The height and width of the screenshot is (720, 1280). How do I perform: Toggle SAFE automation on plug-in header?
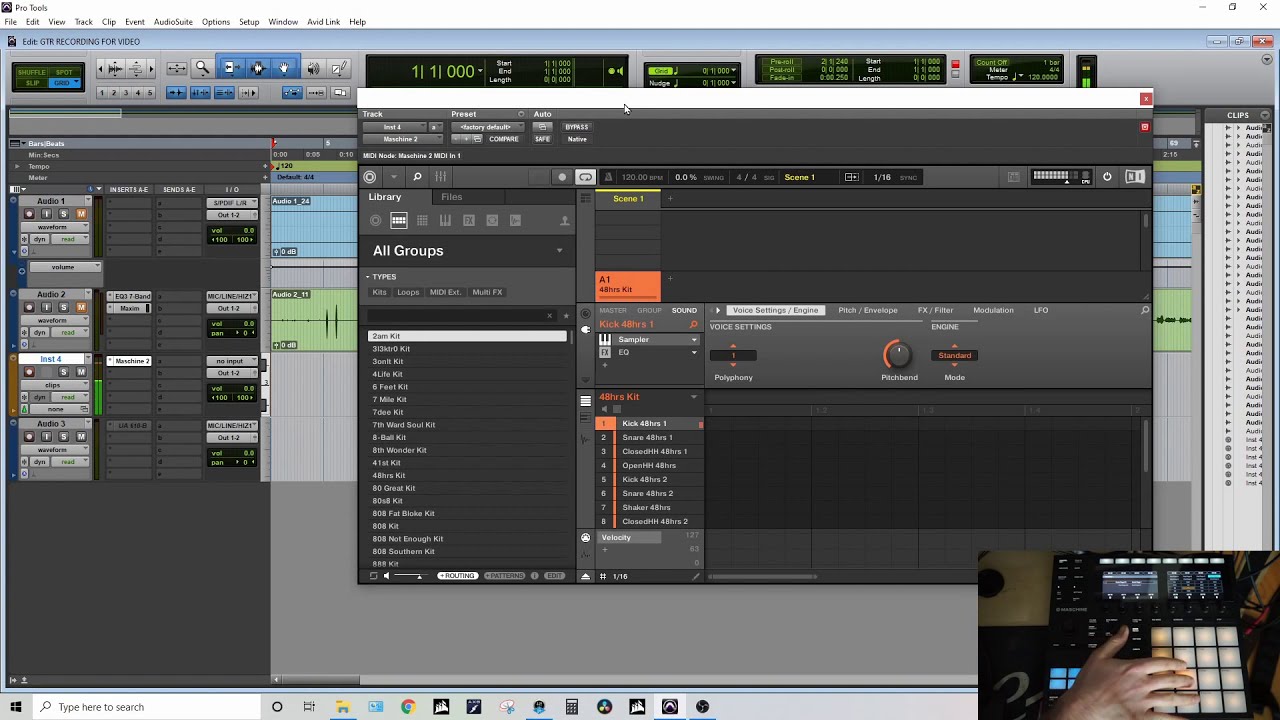542,139
